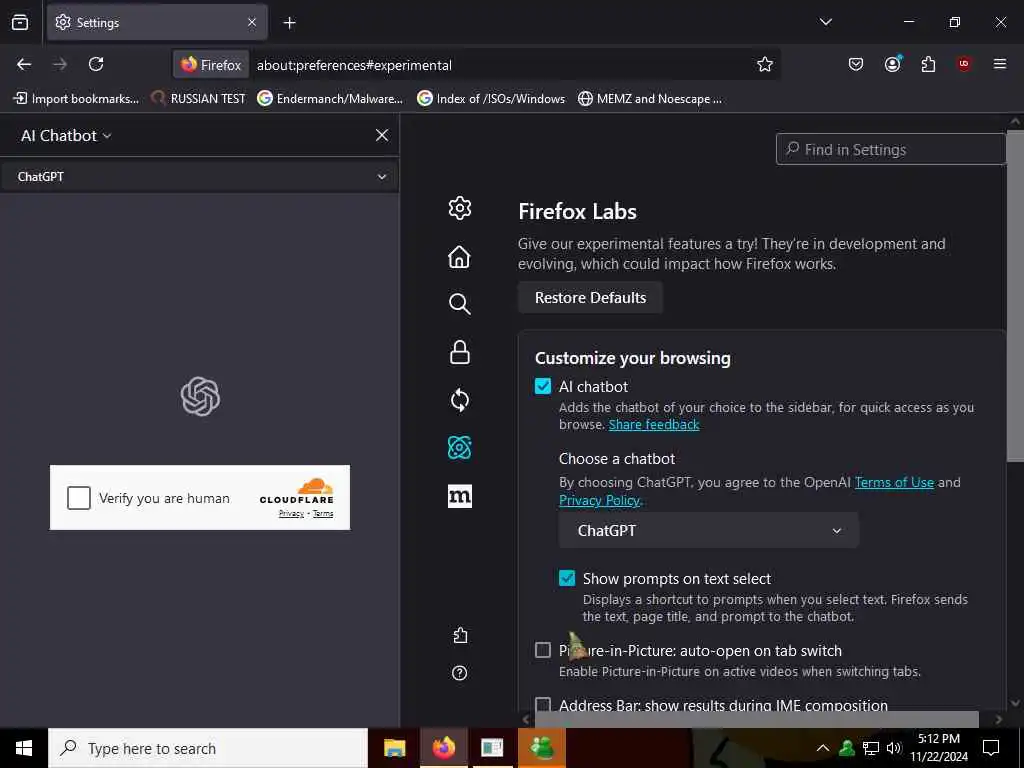Open Cloudflare Privacy link

[x=291, y=513]
